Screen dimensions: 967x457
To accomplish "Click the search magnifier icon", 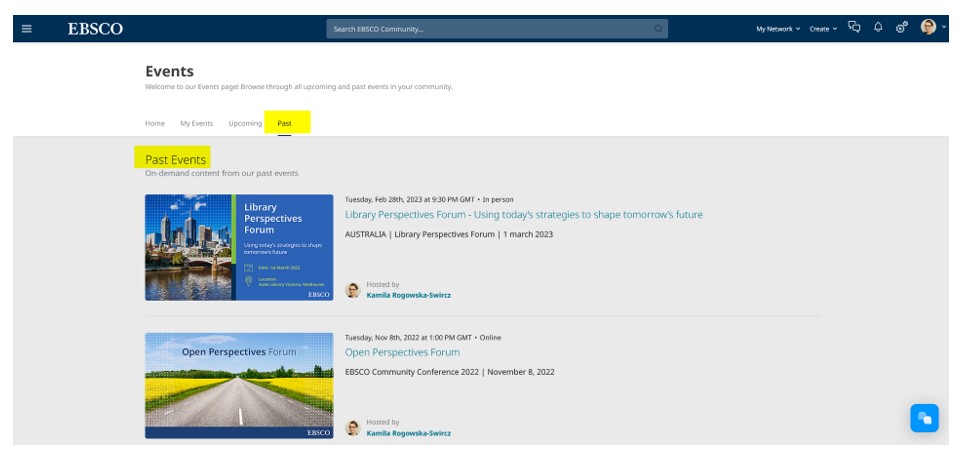I will click(658, 29).
